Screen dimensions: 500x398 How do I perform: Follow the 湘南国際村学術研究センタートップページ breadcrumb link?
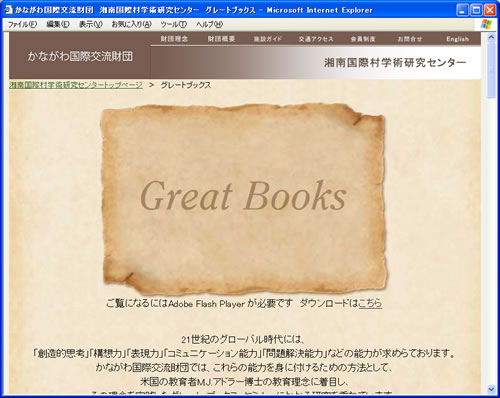[76, 85]
